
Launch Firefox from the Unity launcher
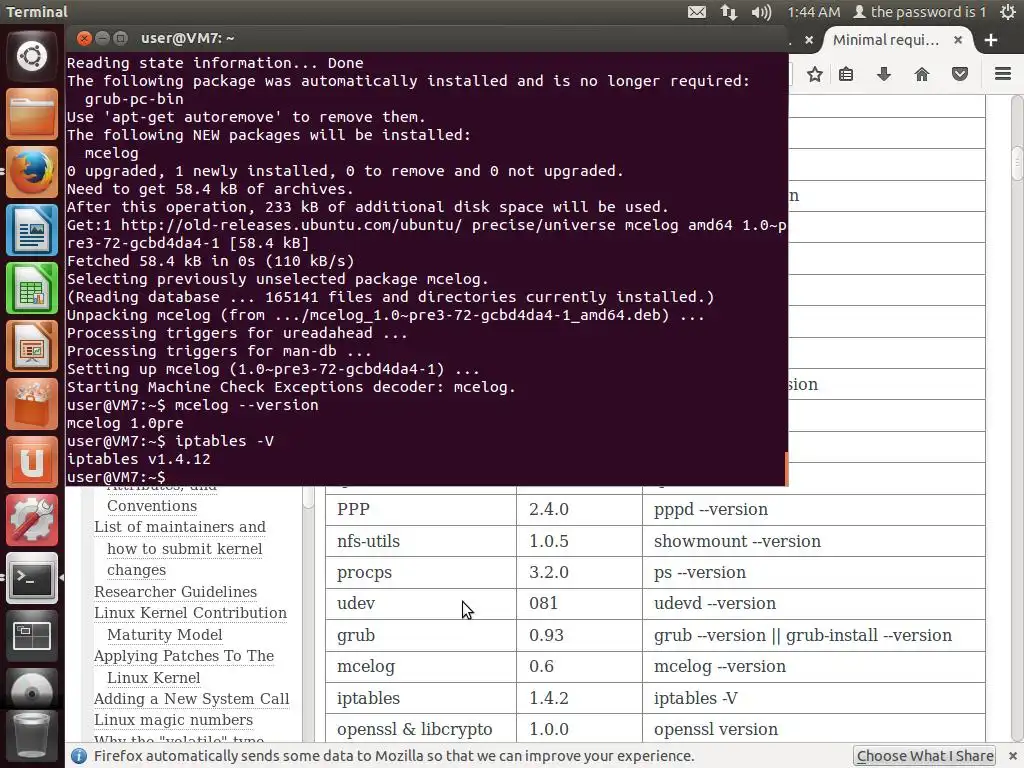tap(32, 172)
